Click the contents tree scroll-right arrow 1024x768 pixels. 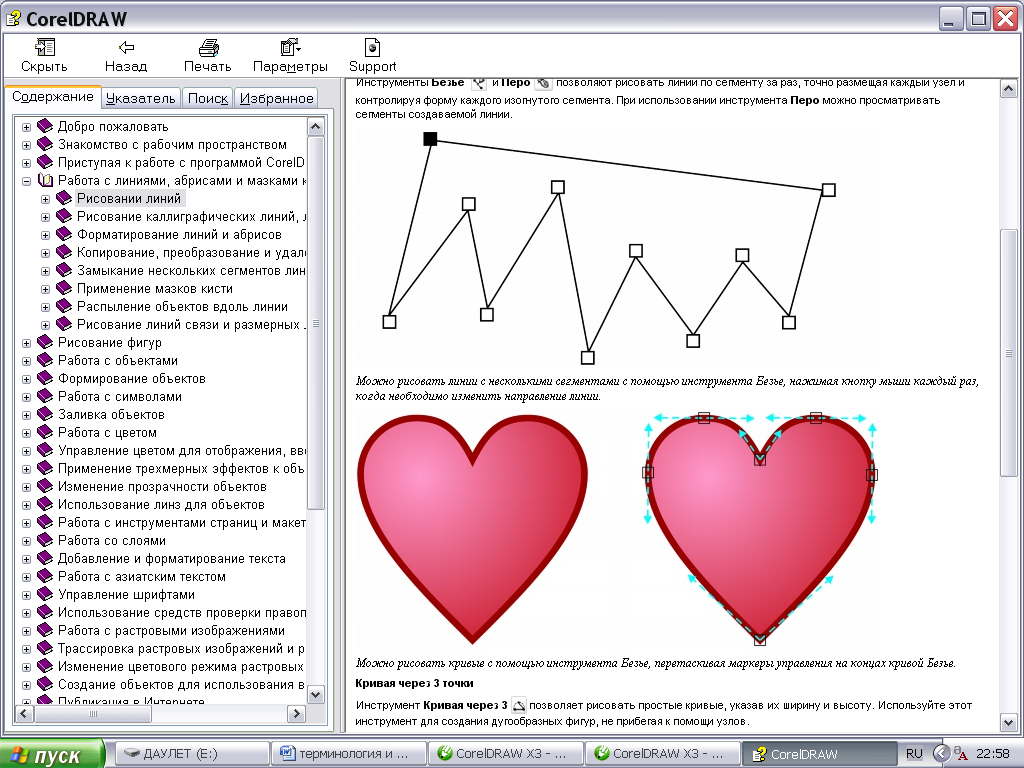pos(296,714)
